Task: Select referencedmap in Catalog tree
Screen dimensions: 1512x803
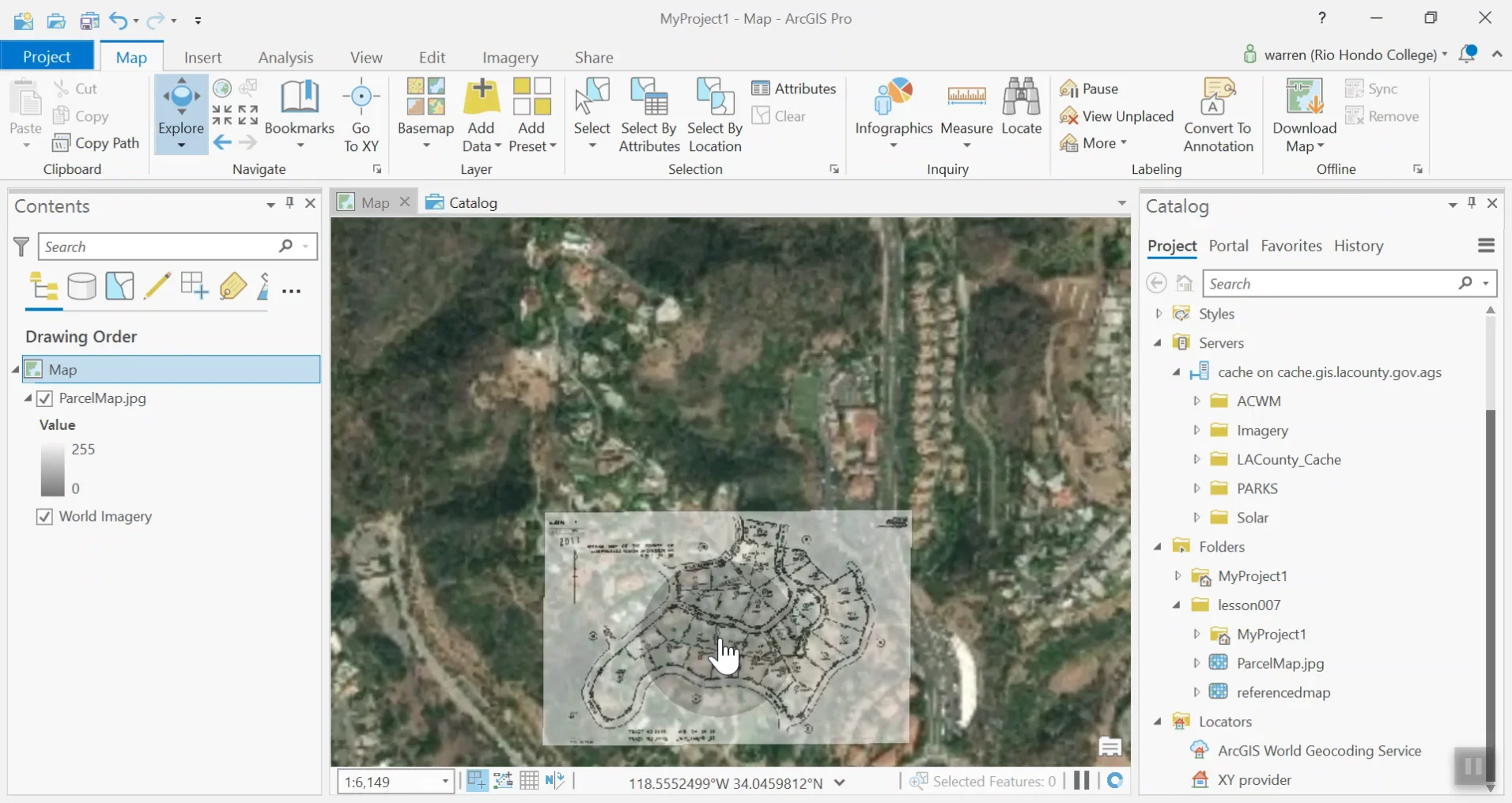Action: 1283,692
